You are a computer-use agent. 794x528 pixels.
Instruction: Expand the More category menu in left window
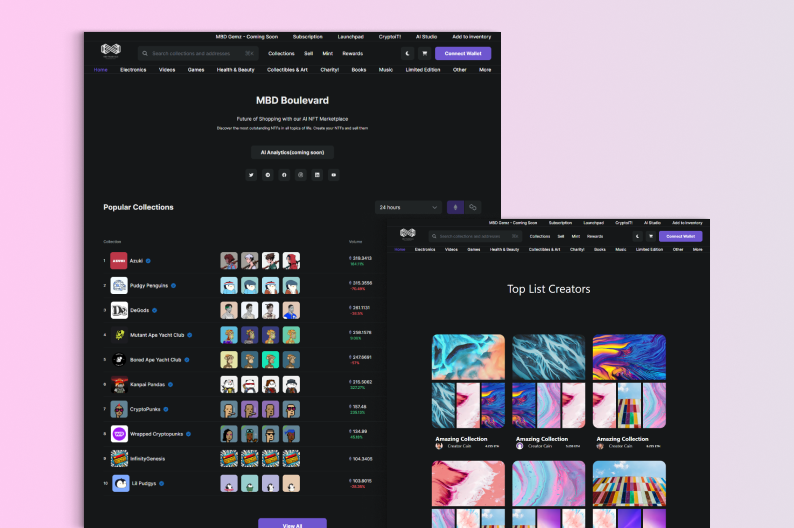484,70
